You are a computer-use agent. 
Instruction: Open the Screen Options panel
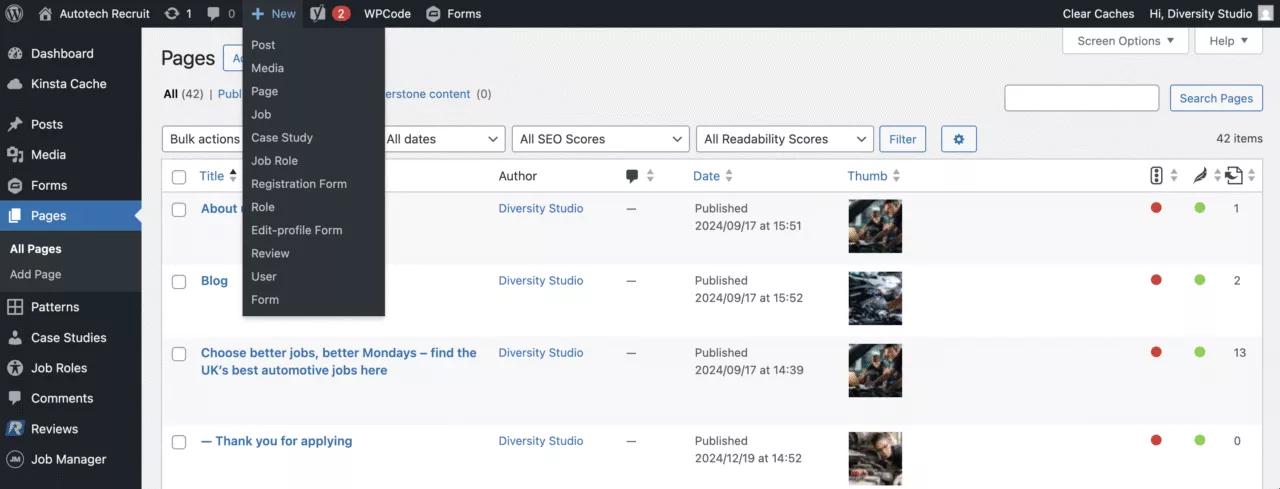[x=1125, y=41]
